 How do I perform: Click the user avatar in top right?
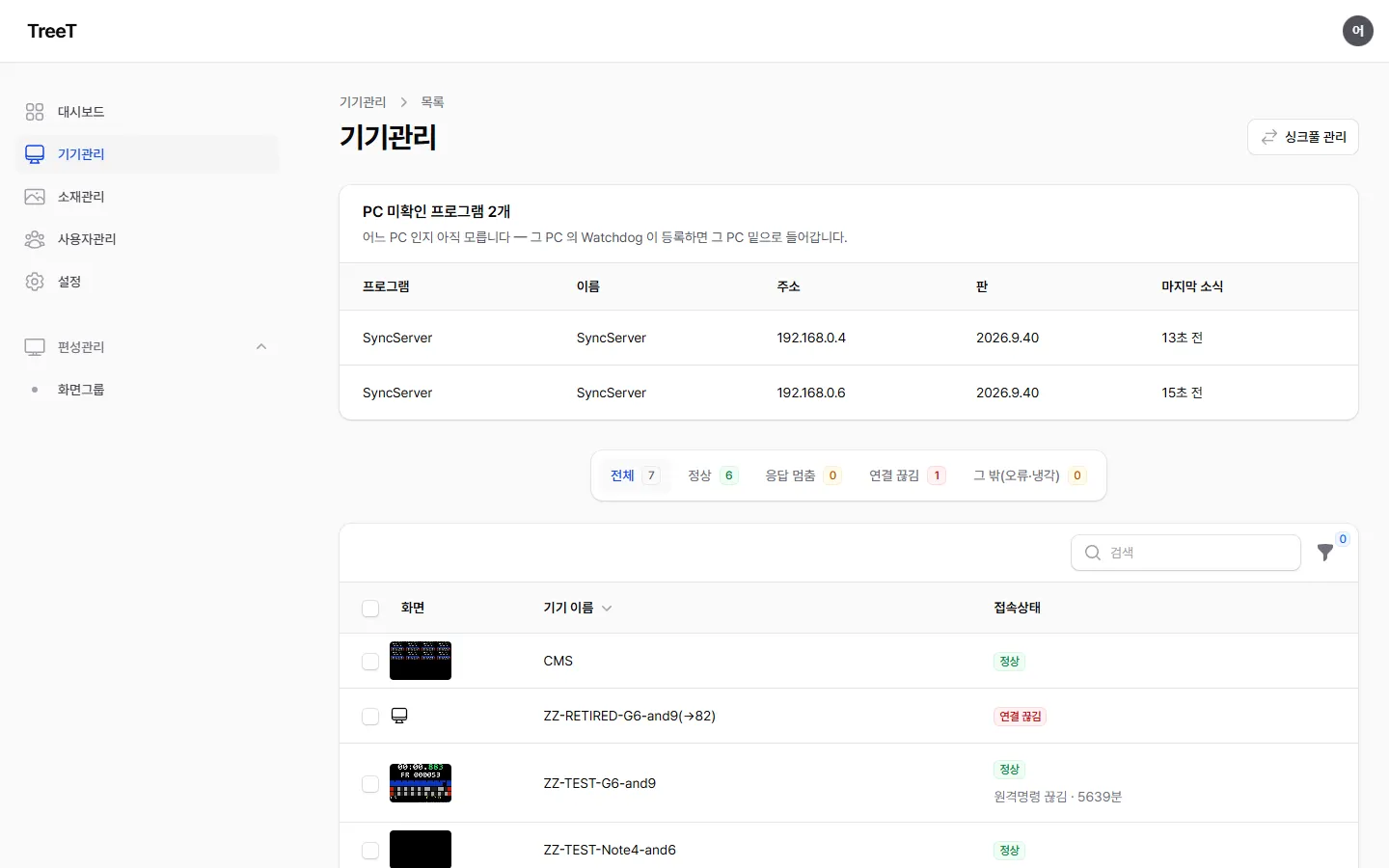tap(1358, 31)
